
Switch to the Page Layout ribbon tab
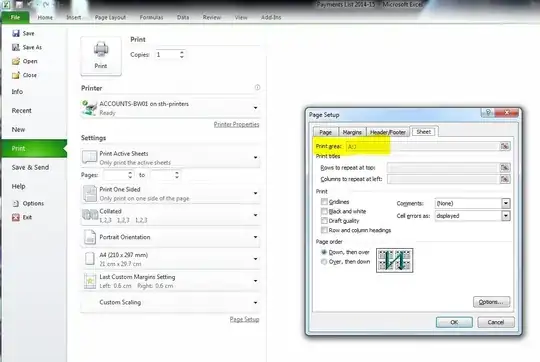[110, 17]
